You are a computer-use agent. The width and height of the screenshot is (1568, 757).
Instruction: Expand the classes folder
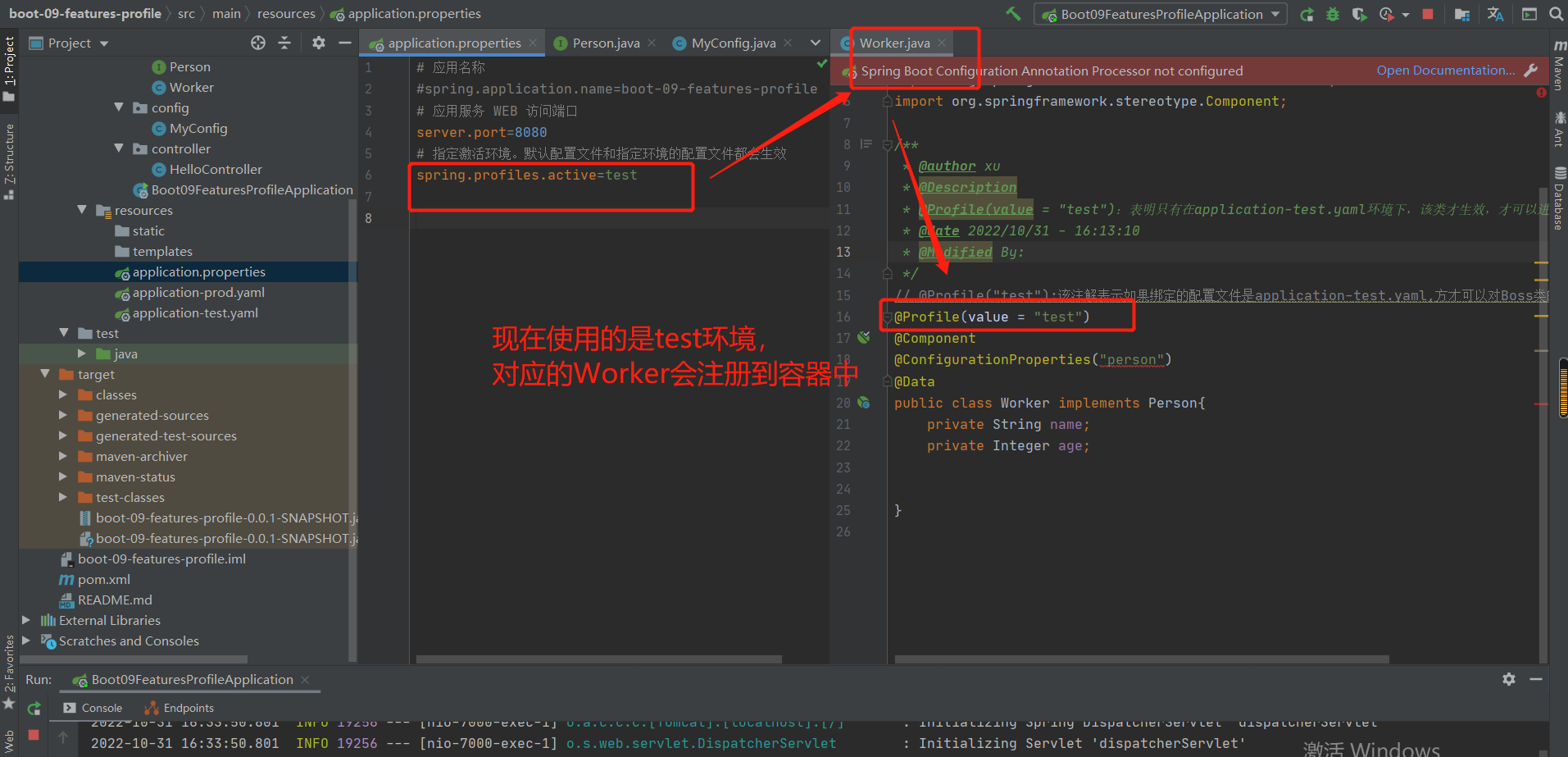(x=63, y=394)
